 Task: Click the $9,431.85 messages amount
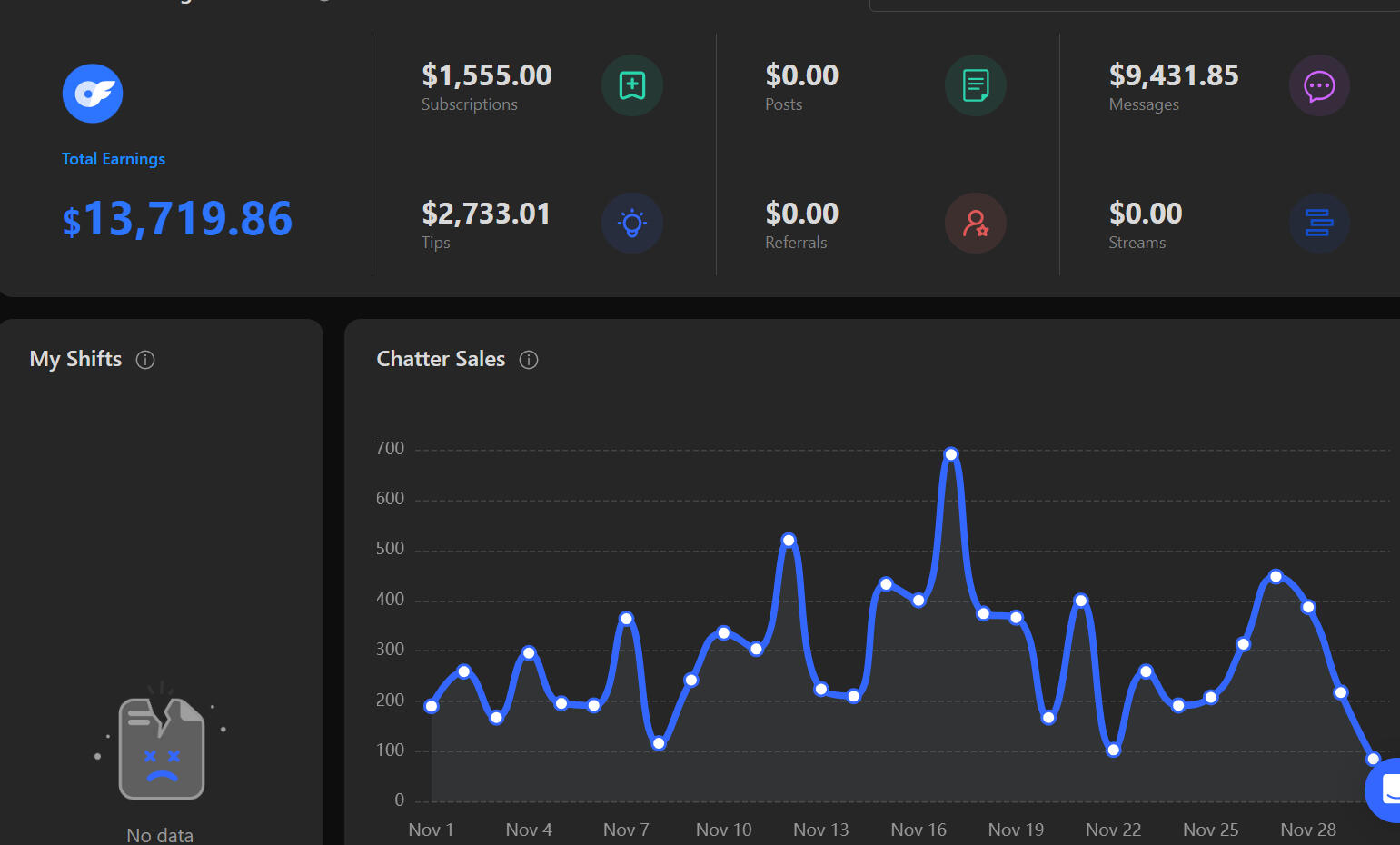point(1174,75)
